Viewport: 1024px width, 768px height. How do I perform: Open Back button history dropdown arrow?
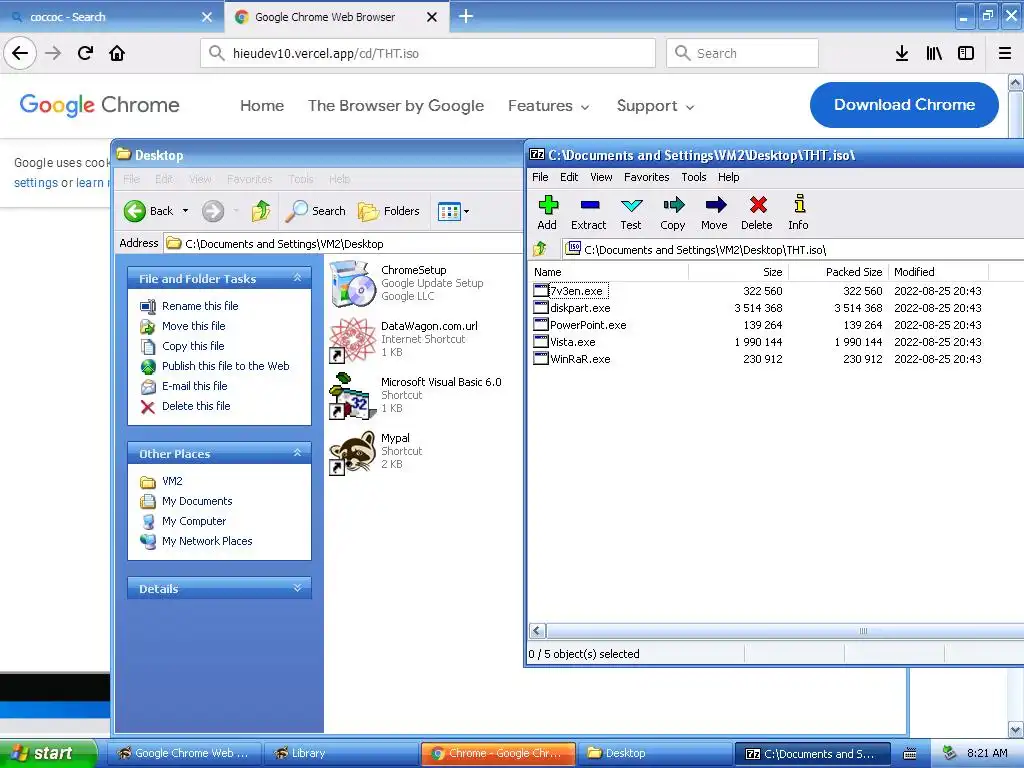point(185,211)
